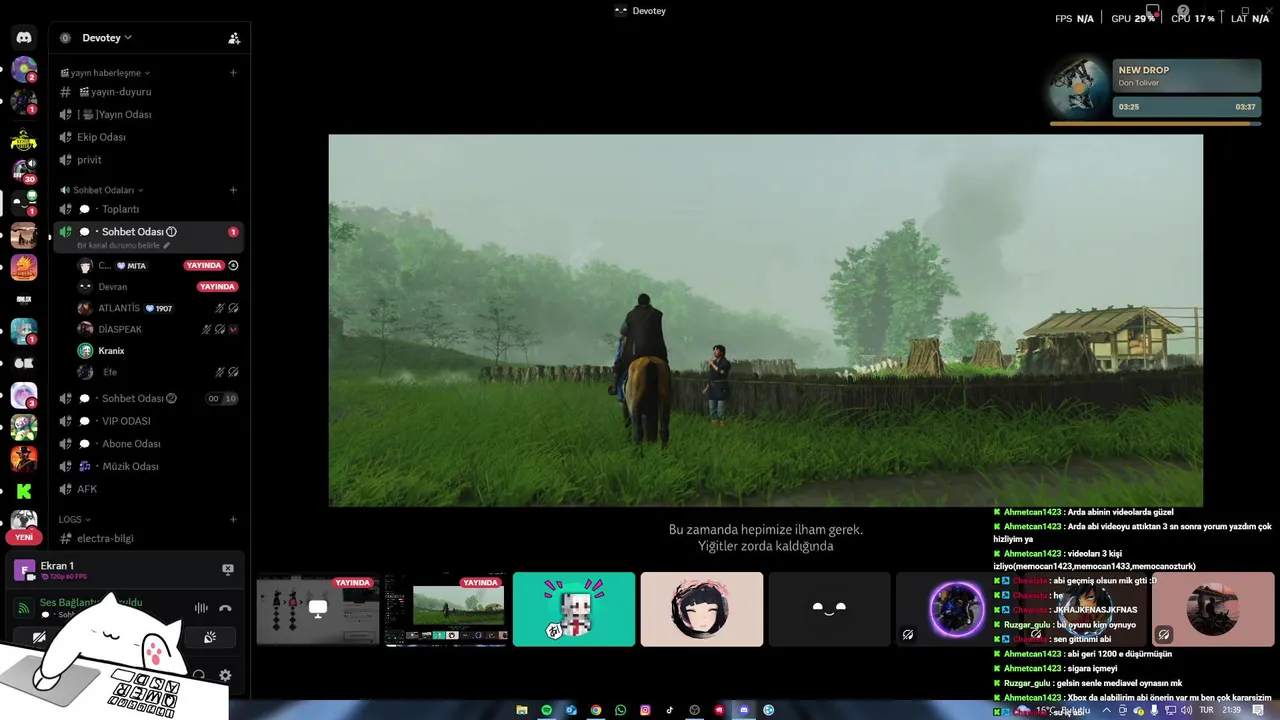The width and height of the screenshot is (1280, 720).
Task: Join the Müzik Odası voice channel
Action: [148, 466]
